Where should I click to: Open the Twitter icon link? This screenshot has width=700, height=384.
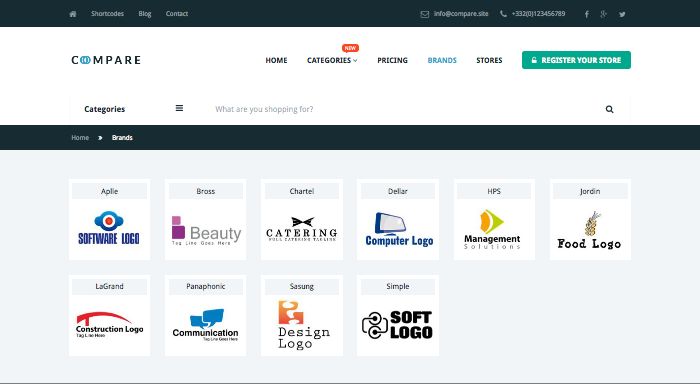tap(622, 14)
